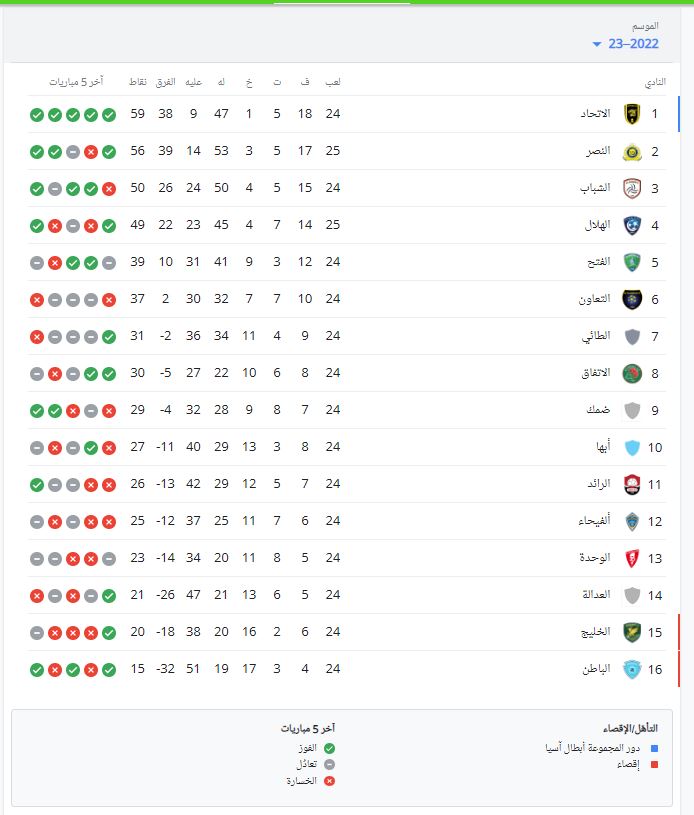Viewport: 694px width, 815px height.
Task: Click the Al-Batin club logo
Action: click(631, 669)
